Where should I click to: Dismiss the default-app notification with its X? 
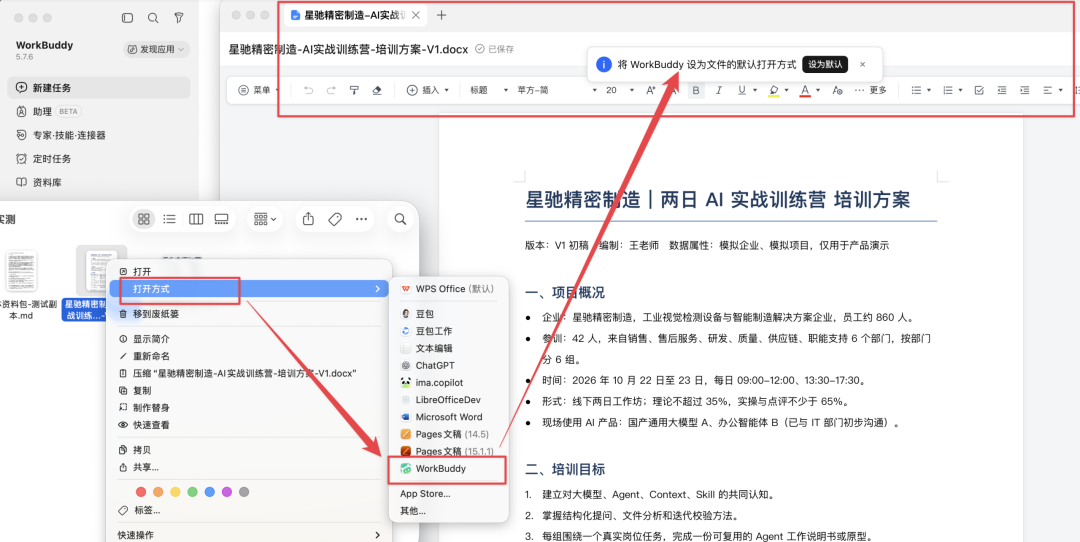pos(862,64)
